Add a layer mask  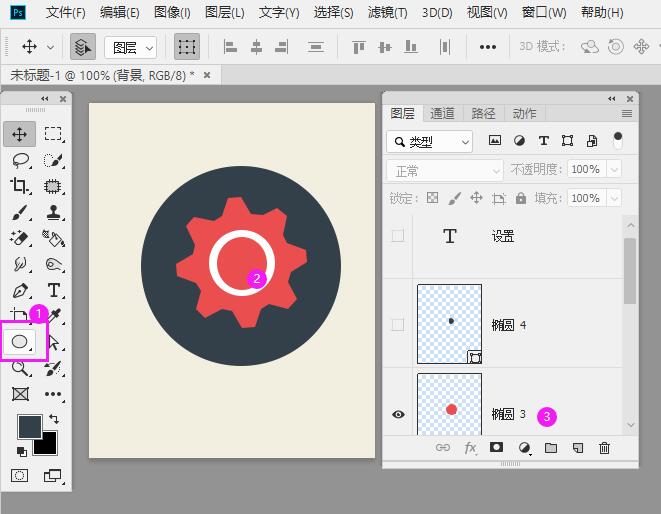(x=496, y=448)
